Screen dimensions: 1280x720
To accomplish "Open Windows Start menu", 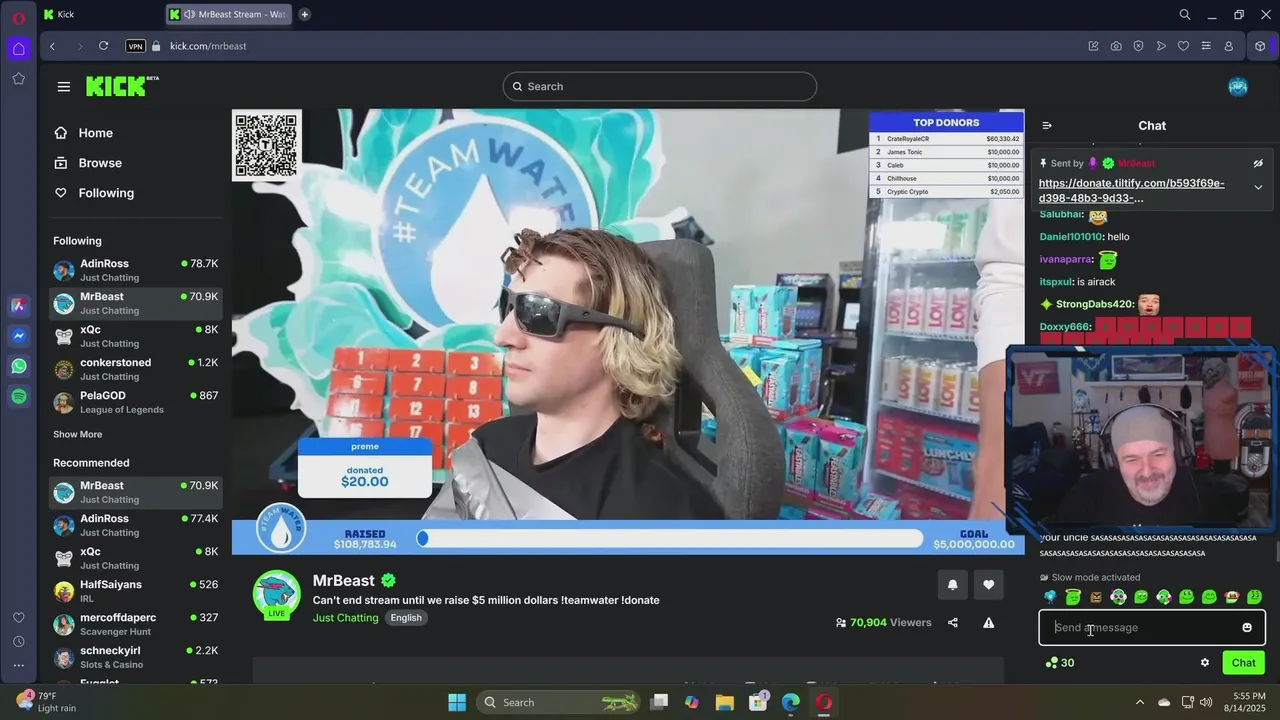I will click(x=457, y=702).
